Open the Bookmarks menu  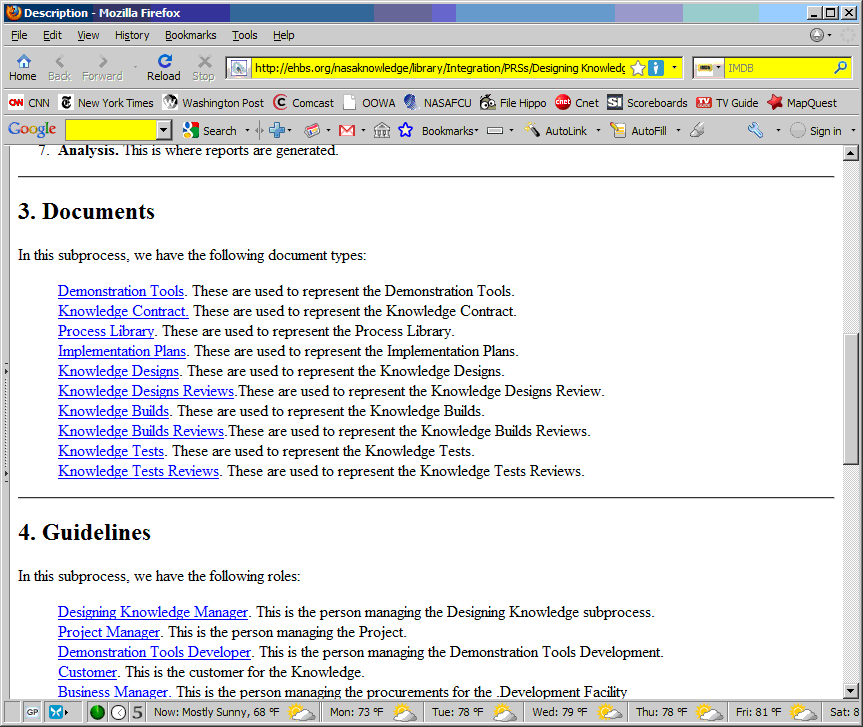(190, 35)
